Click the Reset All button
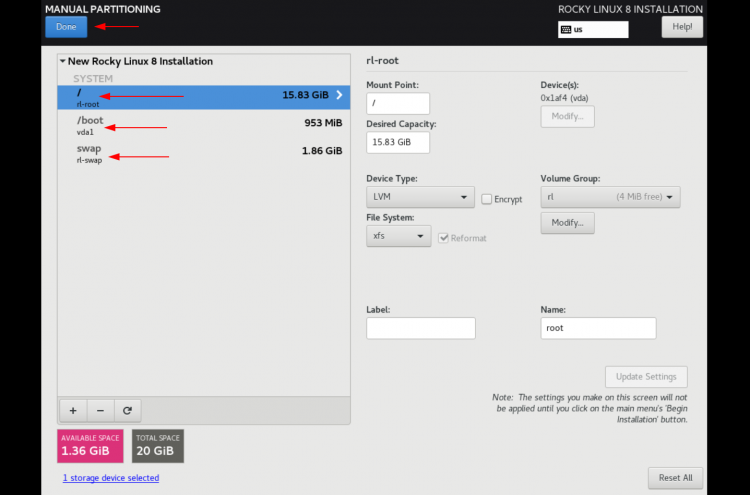This screenshot has width=750, height=495. click(x=675, y=478)
